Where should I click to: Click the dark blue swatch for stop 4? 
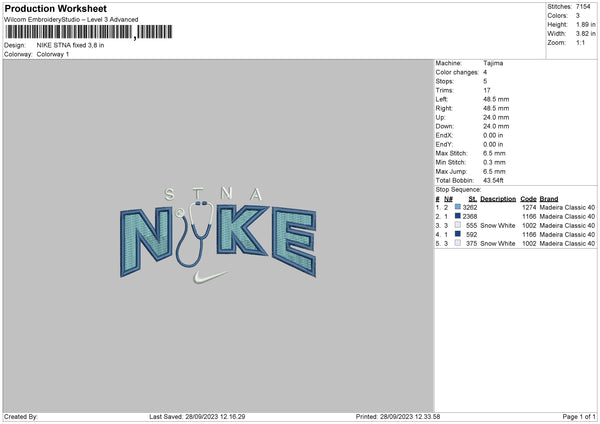pos(458,234)
